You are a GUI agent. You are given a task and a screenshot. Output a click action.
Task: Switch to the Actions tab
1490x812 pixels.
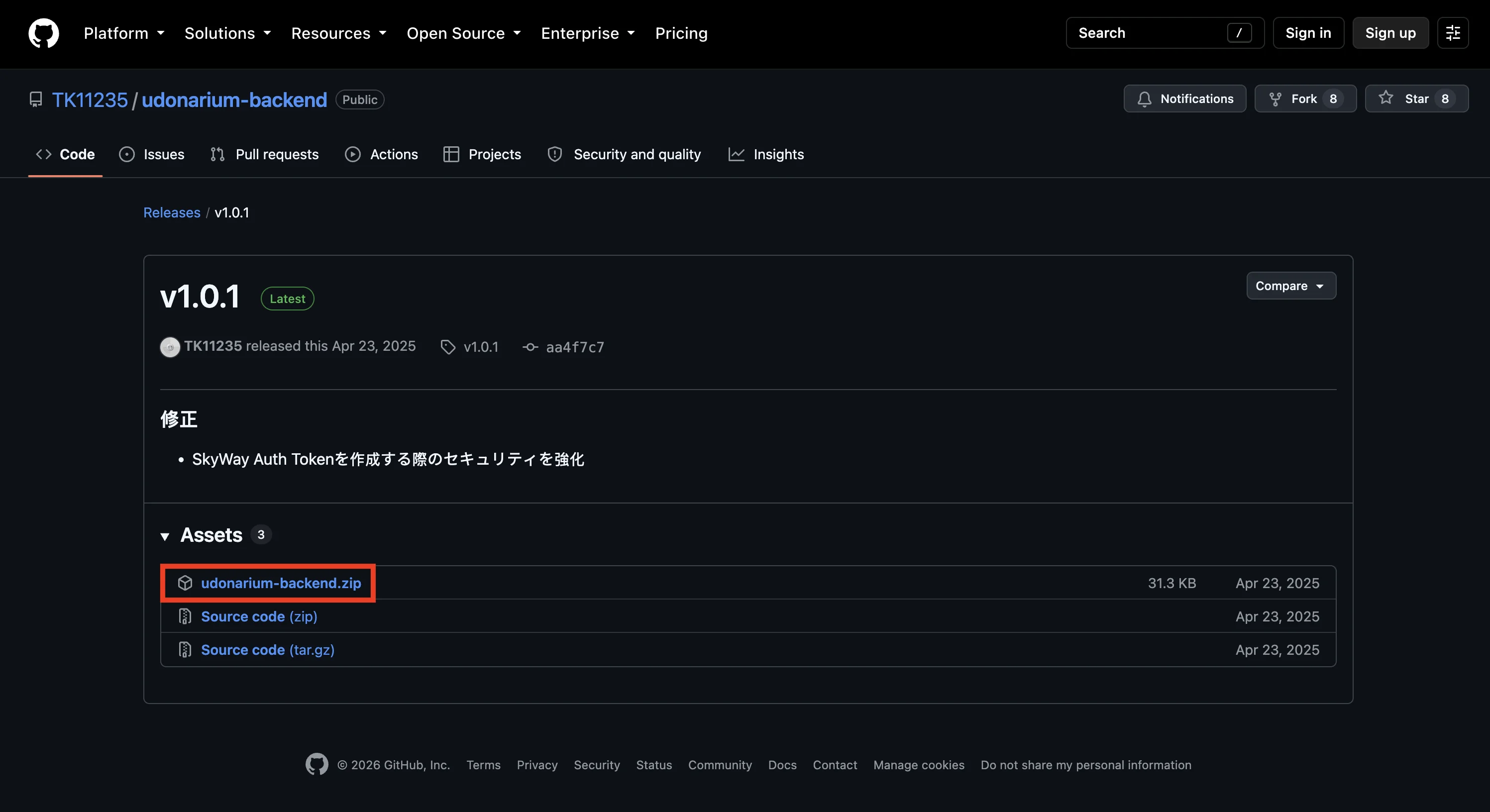tap(382, 154)
